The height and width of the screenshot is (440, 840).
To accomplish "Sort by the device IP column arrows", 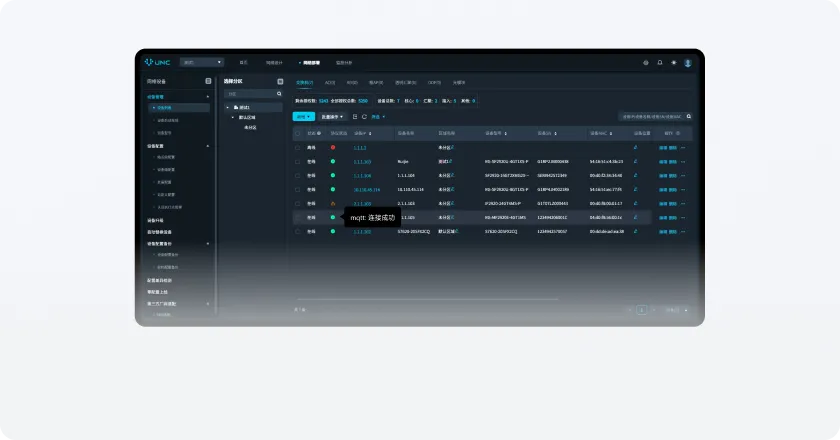I will pyautogui.click(x=370, y=133).
